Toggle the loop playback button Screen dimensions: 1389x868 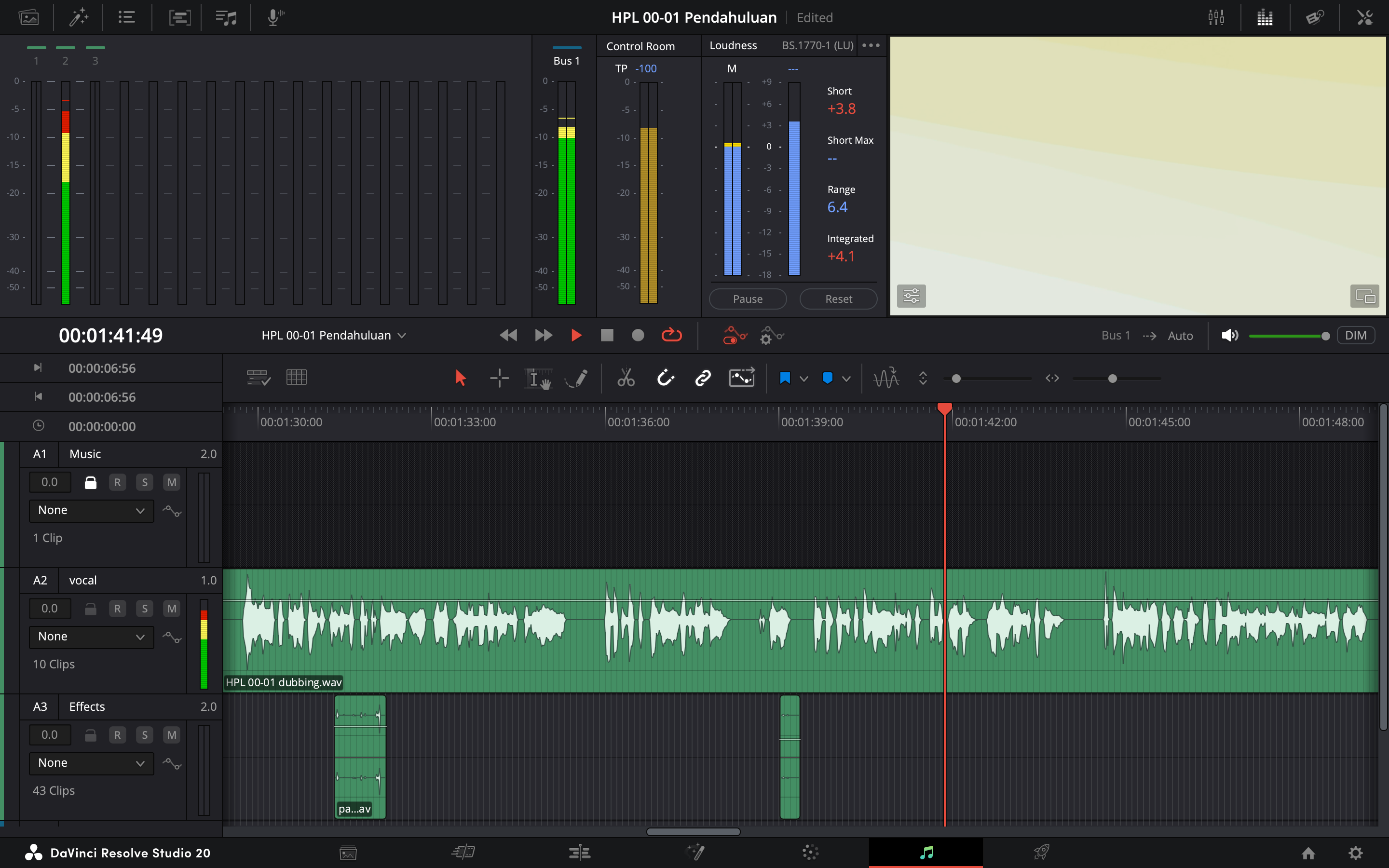point(671,335)
